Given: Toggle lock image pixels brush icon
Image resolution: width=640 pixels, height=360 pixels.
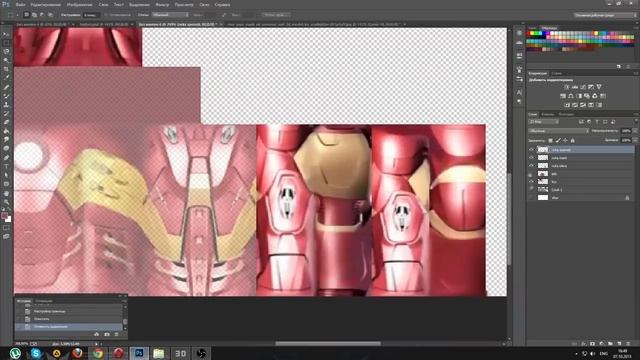Looking at the screenshot, I should click(x=558, y=140).
